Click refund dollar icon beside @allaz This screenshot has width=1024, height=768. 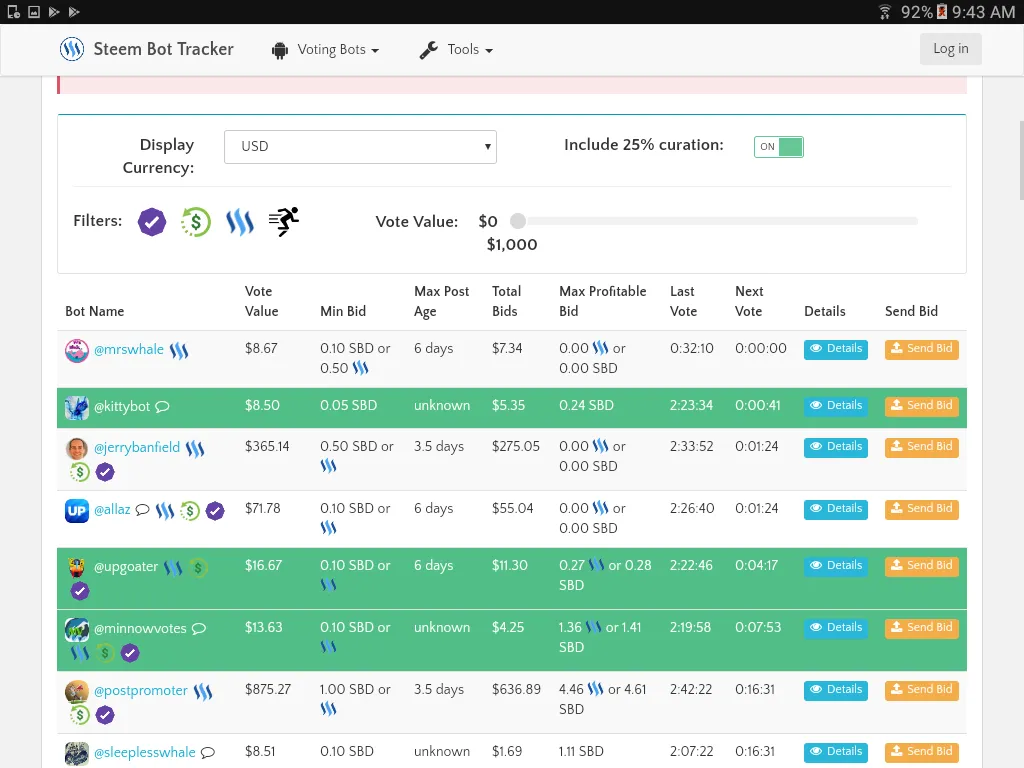(x=190, y=511)
